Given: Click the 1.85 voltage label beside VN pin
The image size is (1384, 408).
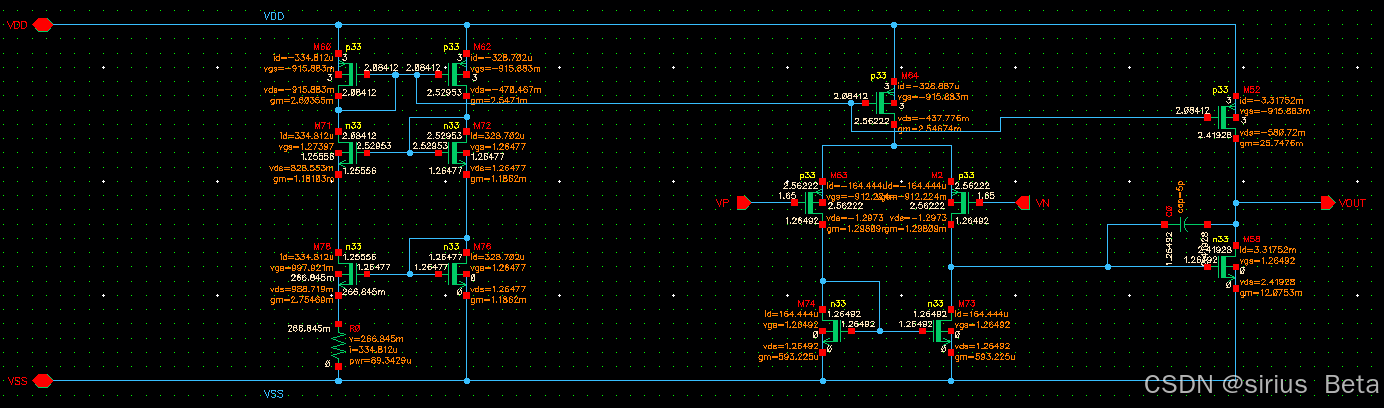Looking at the screenshot, I should click(x=985, y=196).
